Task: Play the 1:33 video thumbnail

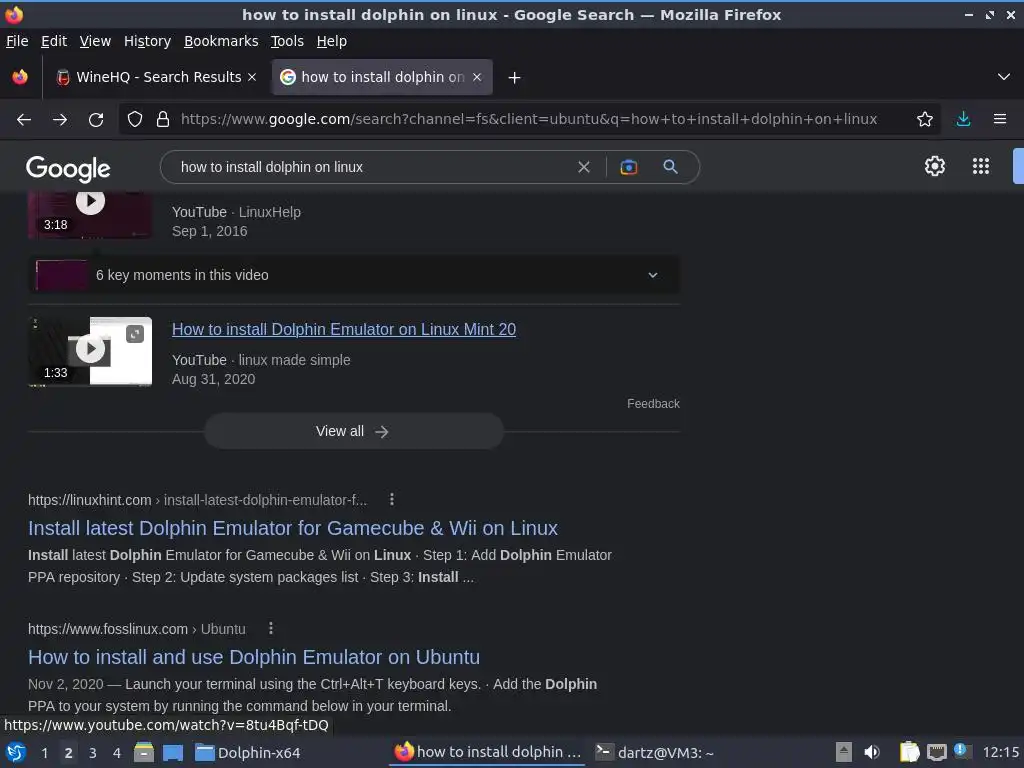Action: pyautogui.click(x=90, y=351)
